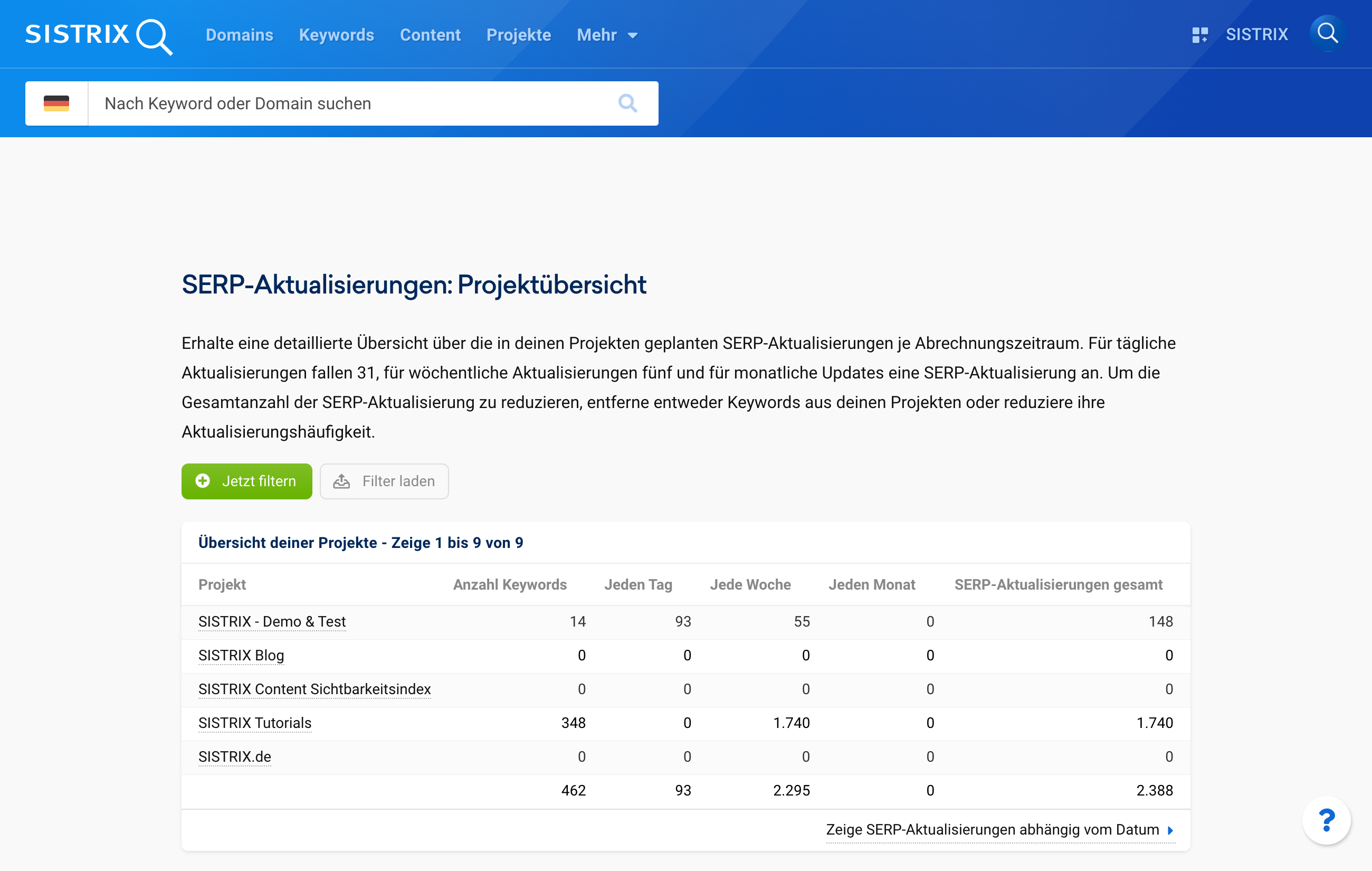Image resolution: width=1372 pixels, height=871 pixels.
Task: Open the Domains menu
Action: click(x=239, y=35)
